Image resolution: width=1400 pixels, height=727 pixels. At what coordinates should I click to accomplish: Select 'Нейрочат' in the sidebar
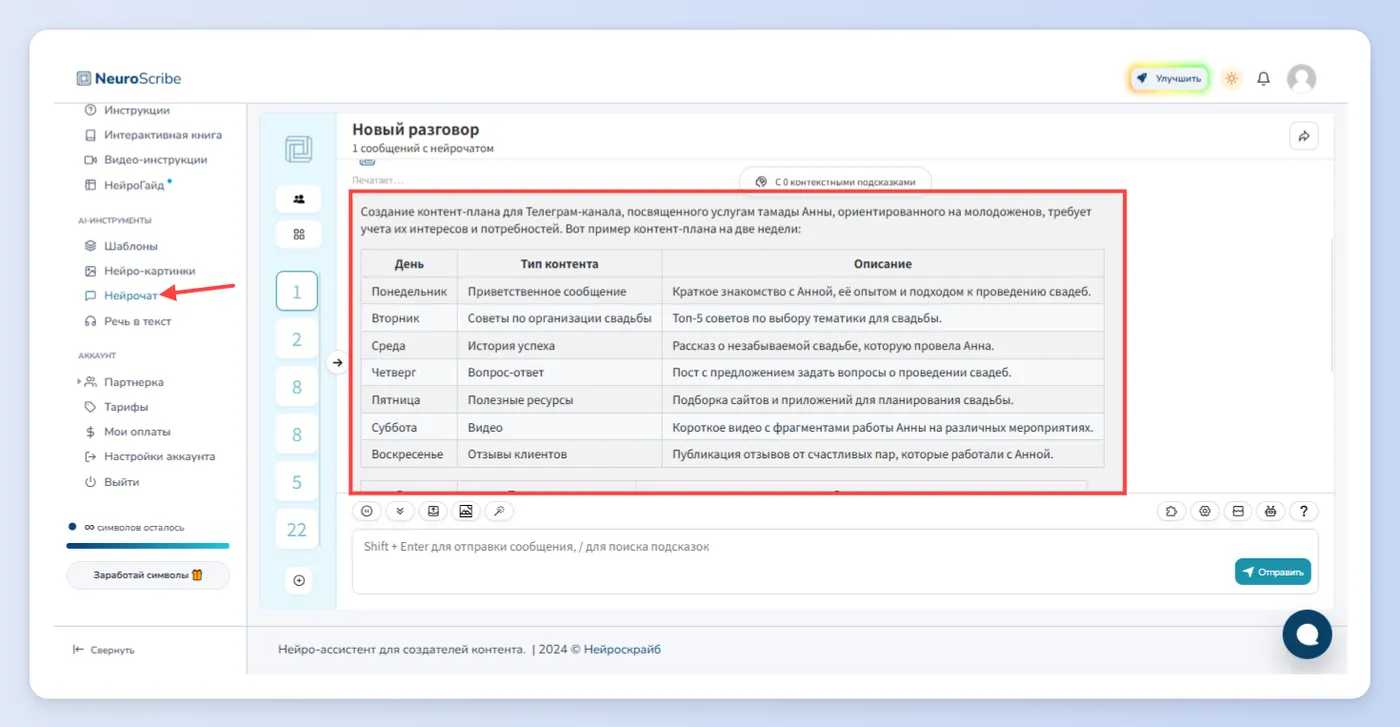tap(121, 296)
